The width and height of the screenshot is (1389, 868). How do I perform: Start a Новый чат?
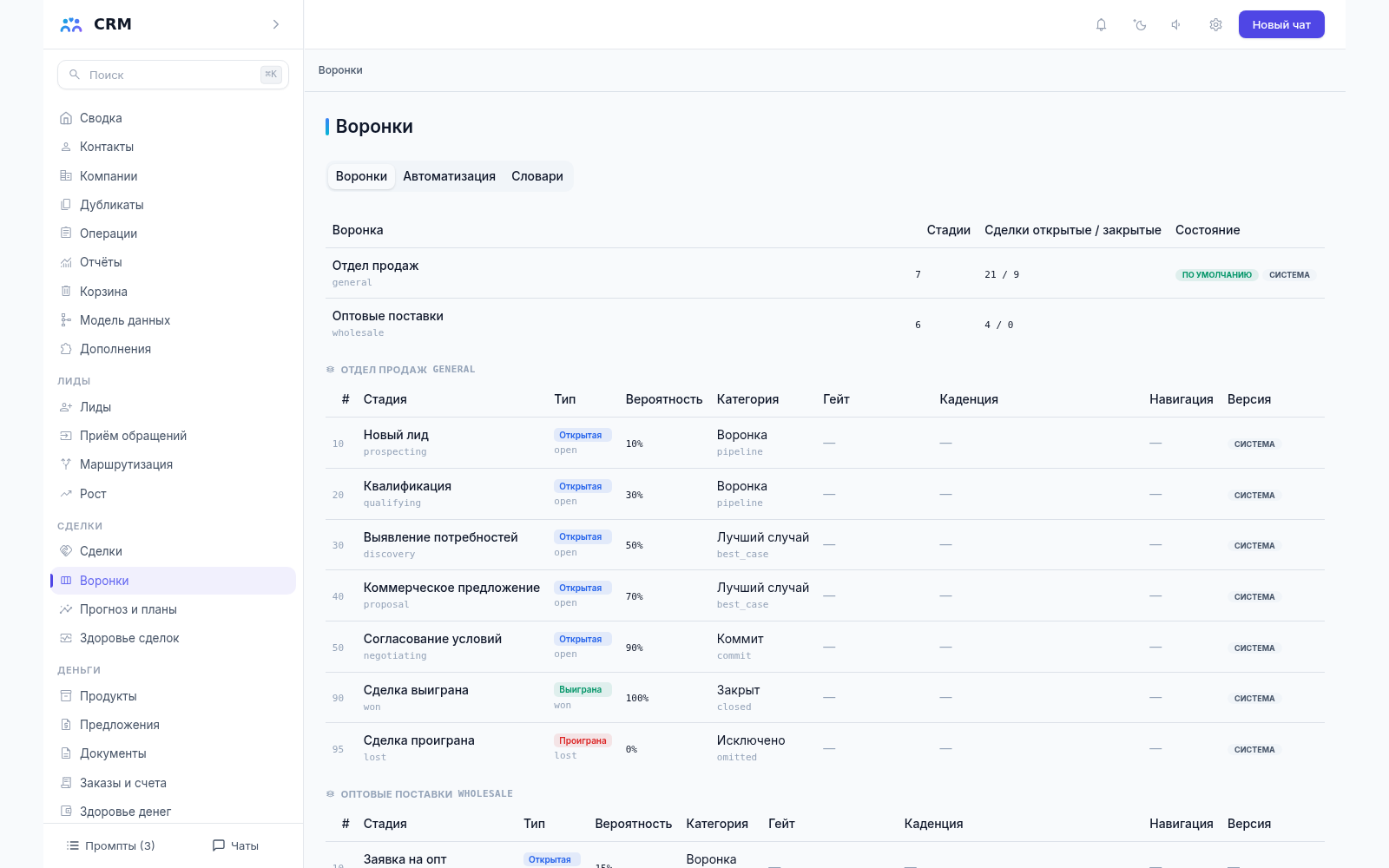click(1281, 24)
